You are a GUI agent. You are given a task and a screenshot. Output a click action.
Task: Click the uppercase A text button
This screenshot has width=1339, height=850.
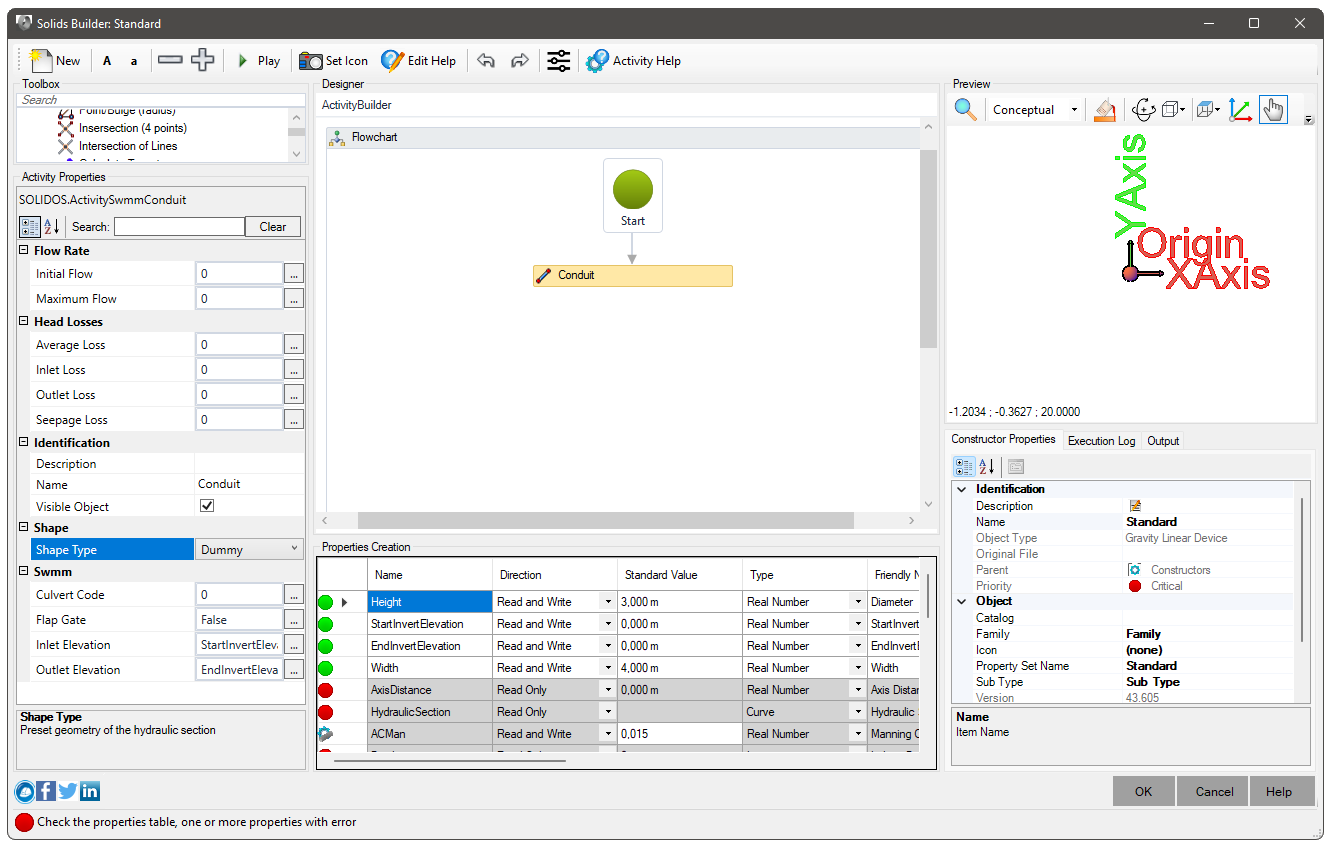coord(107,61)
